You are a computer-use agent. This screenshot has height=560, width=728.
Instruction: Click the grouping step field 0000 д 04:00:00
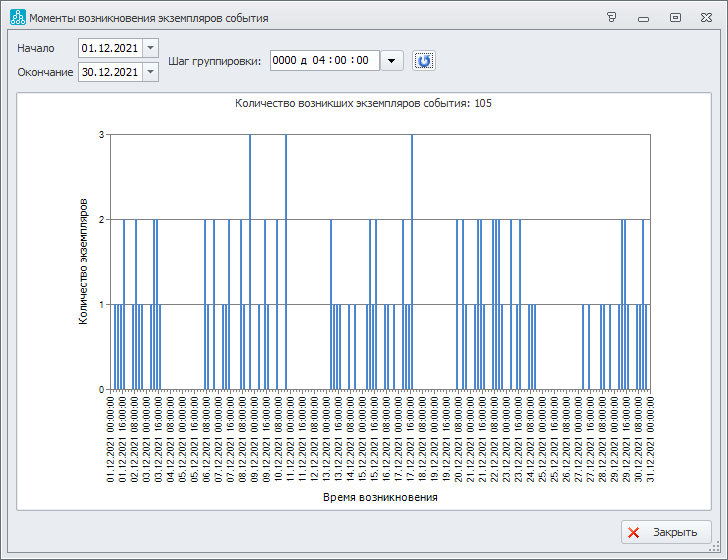tap(323, 61)
